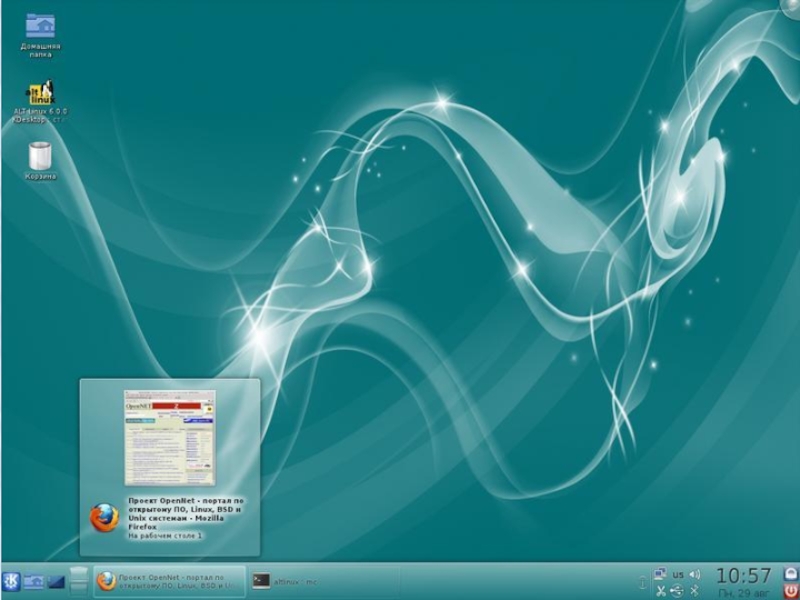This screenshot has width=800, height=600.
Task: Expand hidden system tray icons arrow
Action: (x=642, y=582)
